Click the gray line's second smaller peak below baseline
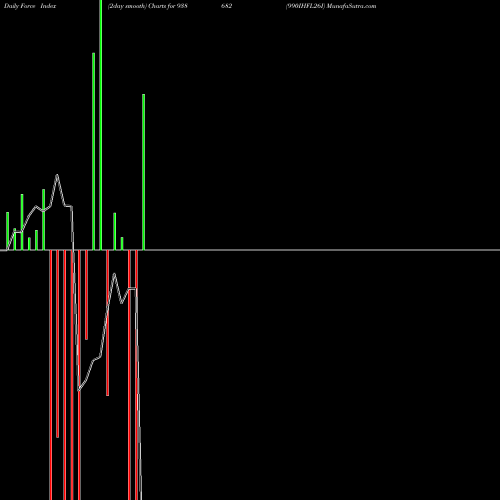 click(115, 274)
